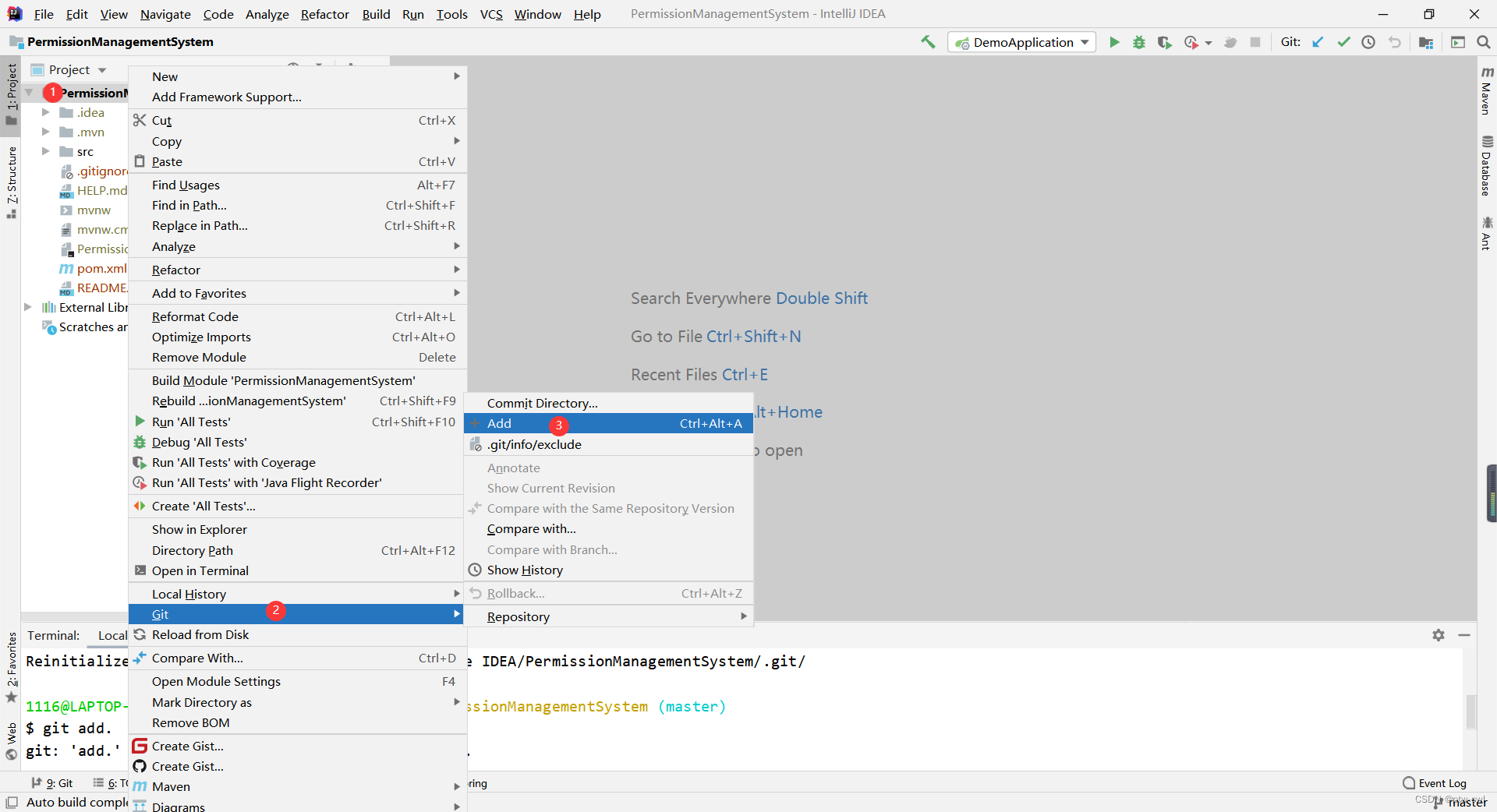Open the Tools menu in the menu bar

[451, 14]
